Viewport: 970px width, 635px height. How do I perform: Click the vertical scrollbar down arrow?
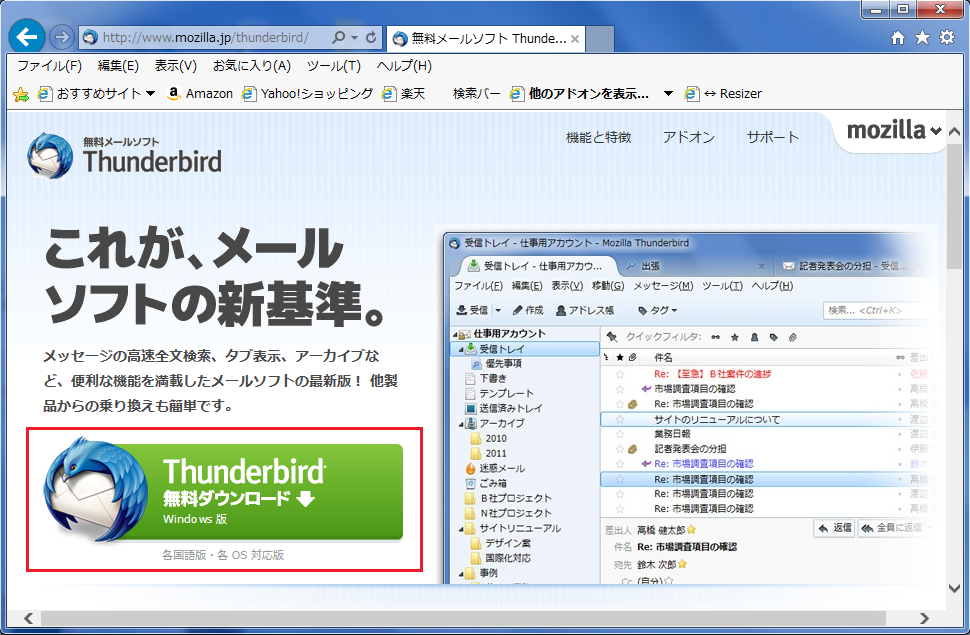pyautogui.click(x=955, y=588)
